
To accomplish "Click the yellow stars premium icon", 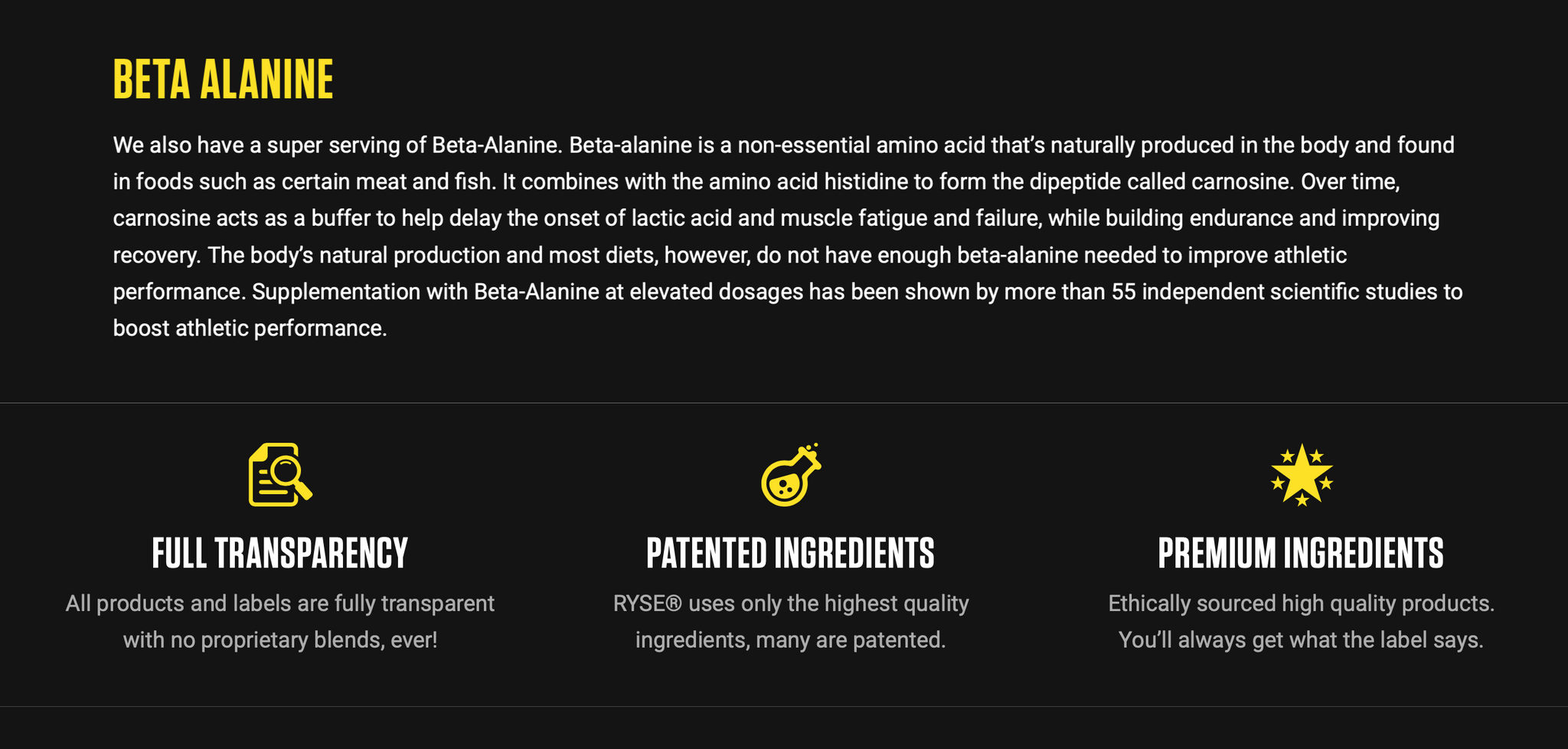I will coord(1301,475).
